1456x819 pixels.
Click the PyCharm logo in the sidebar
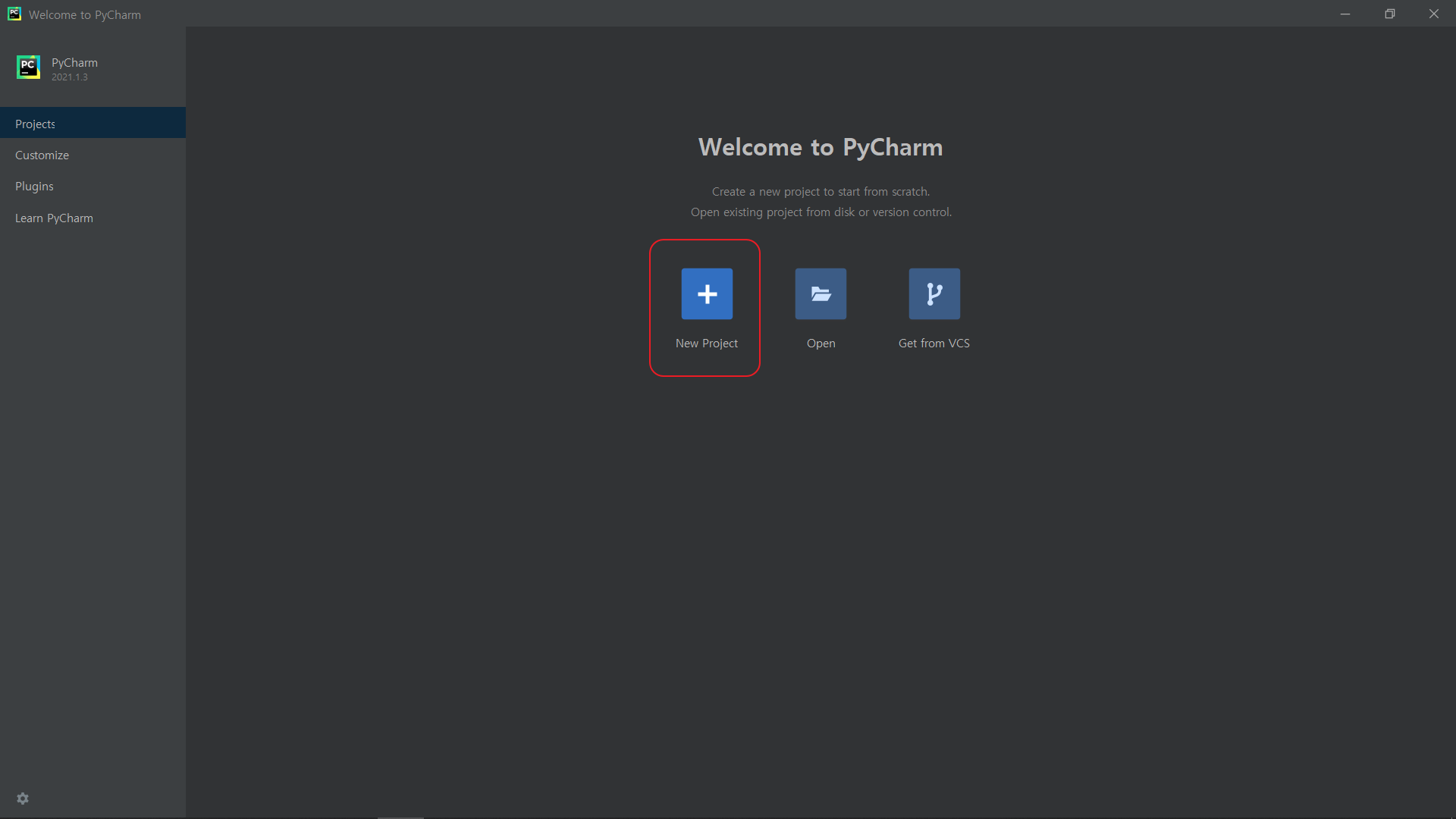pyautogui.click(x=28, y=67)
